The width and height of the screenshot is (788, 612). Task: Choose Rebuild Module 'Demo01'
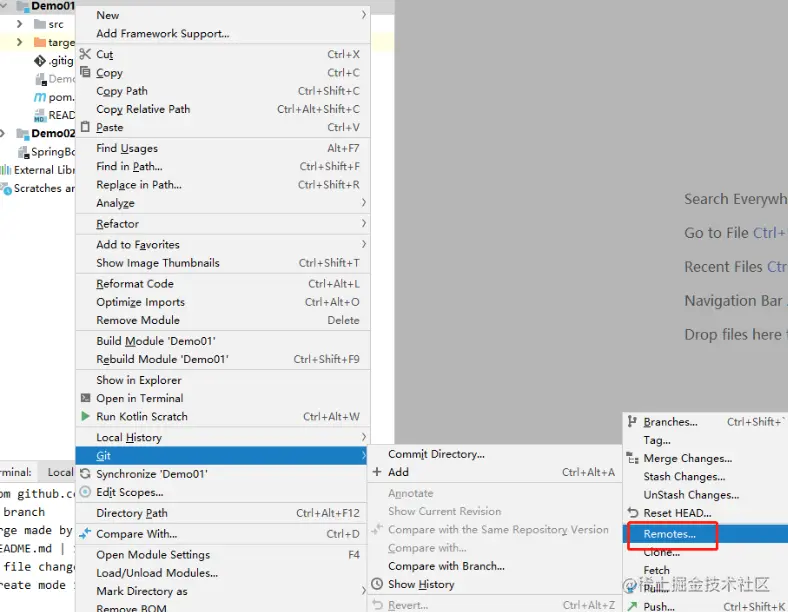point(223,359)
